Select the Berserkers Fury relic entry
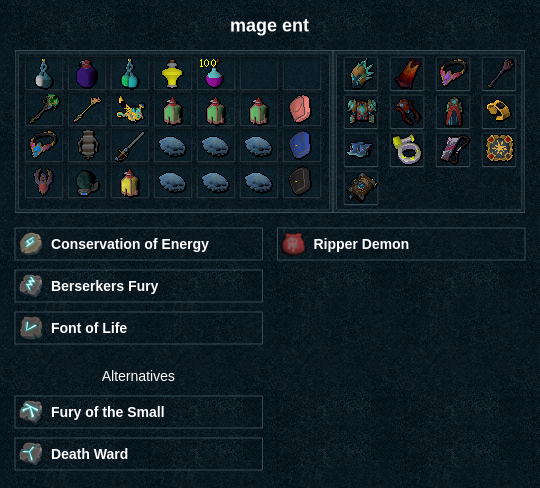The height and width of the screenshot is (488, 540). (x=139, y=286)
